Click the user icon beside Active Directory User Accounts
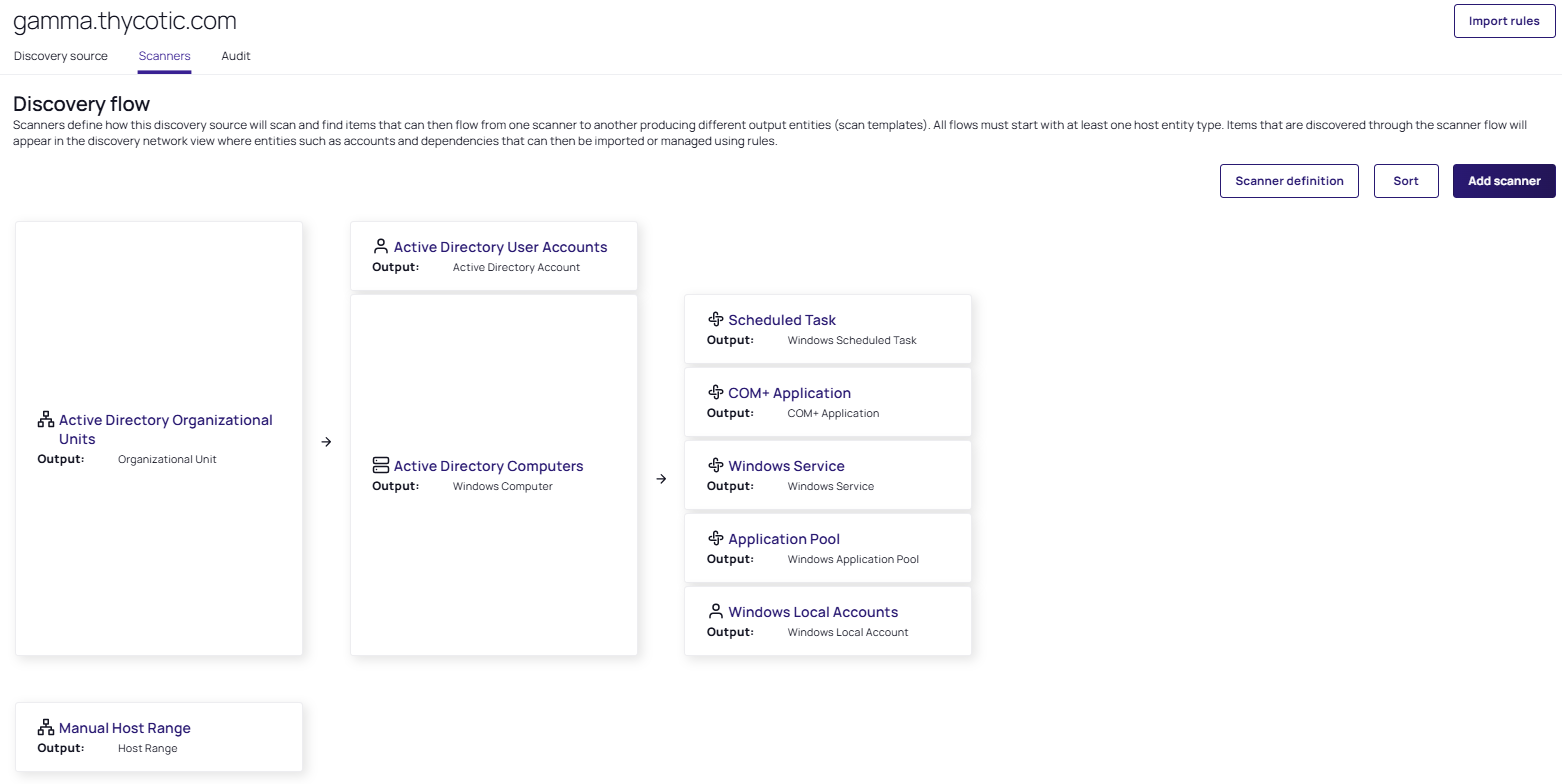The width and height of the screenshot is (1562, 784). click(380, 246)
